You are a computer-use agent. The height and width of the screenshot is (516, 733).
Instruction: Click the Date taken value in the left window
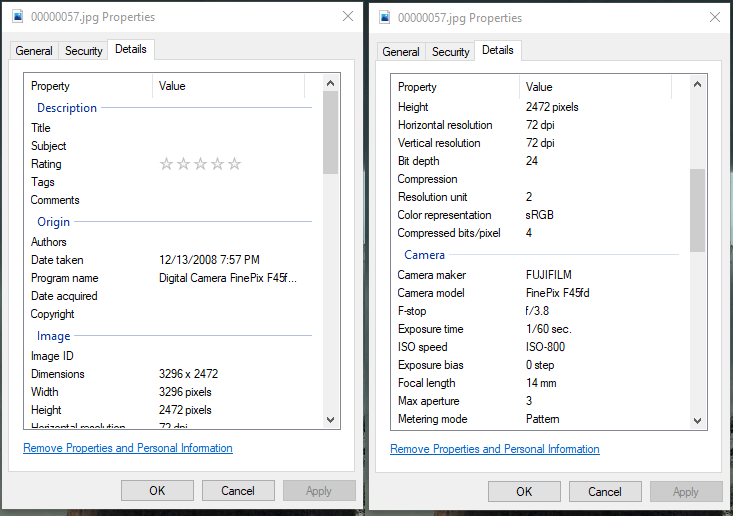[x=209, y=260]
